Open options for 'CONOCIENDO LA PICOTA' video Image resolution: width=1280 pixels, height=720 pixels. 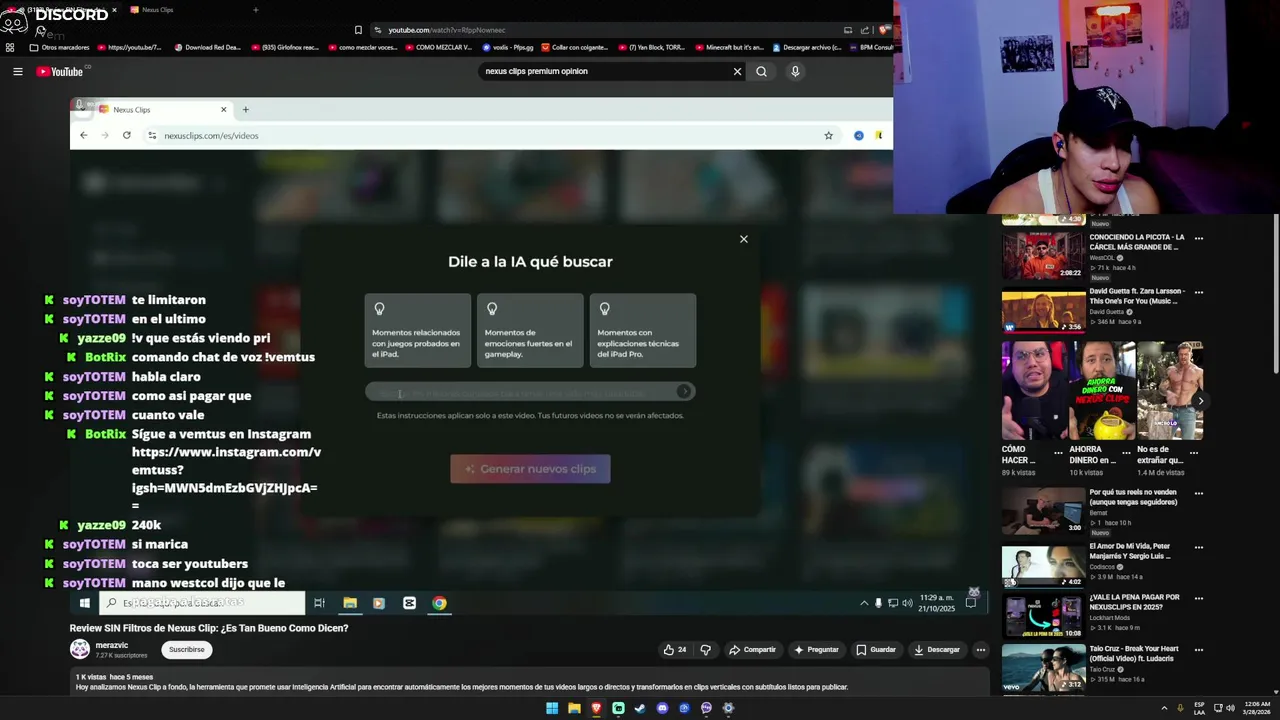tap(1199, 239)
